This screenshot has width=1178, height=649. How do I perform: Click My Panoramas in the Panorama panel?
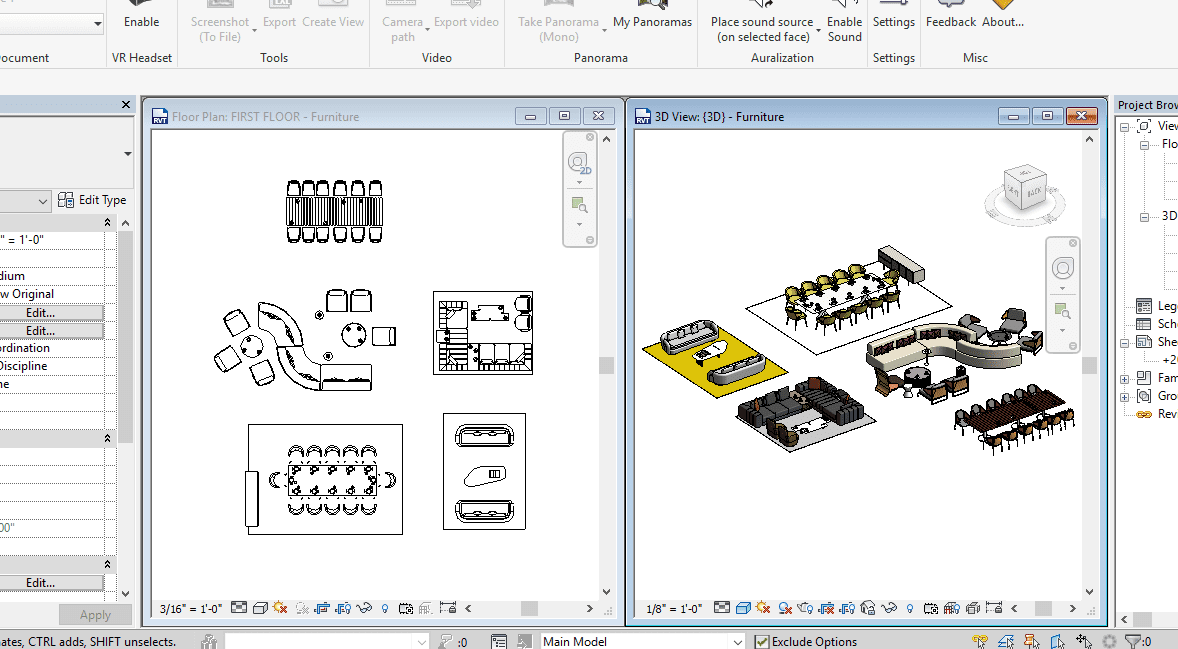click(x=652, y=22)
